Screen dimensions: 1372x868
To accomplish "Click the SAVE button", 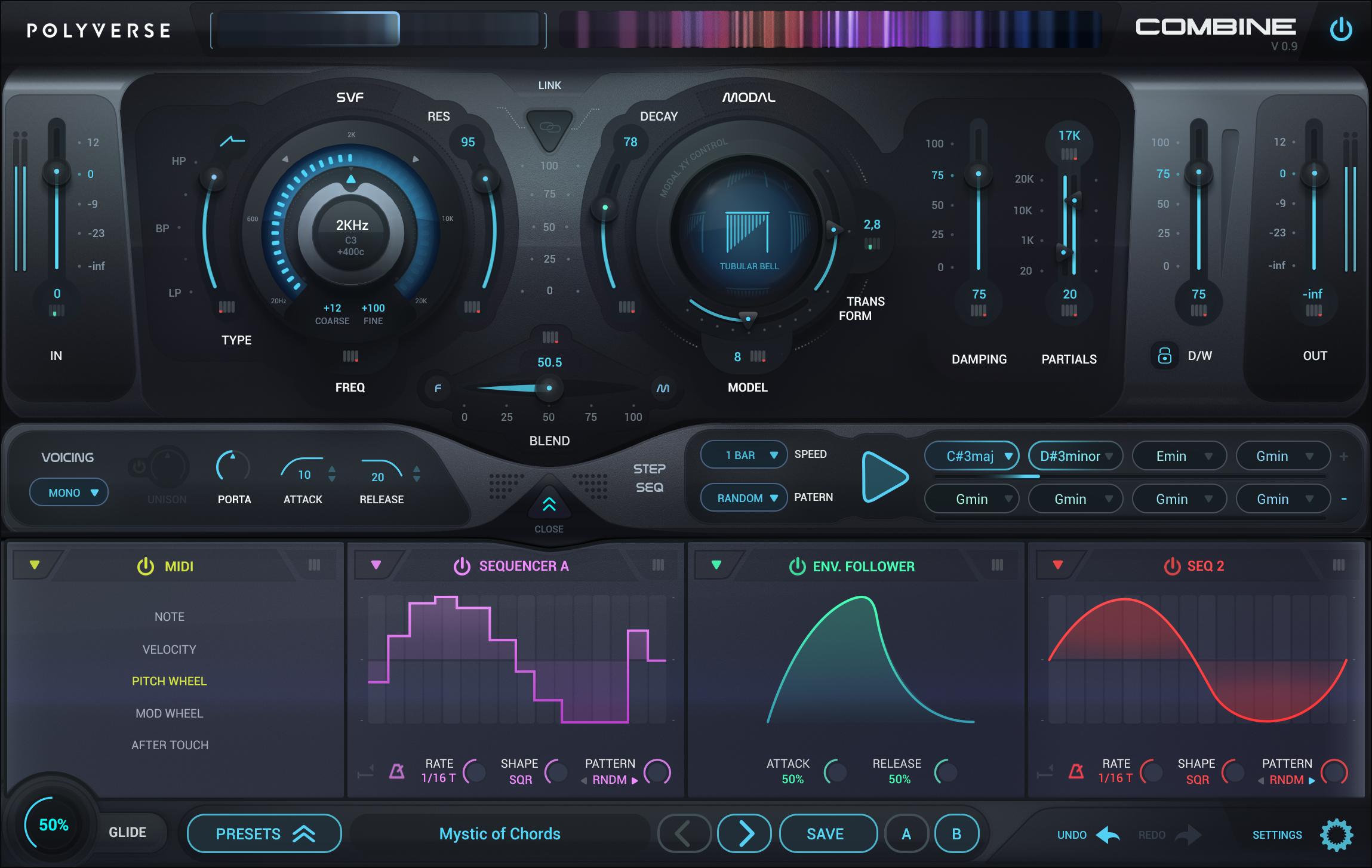I will [828, 833].
